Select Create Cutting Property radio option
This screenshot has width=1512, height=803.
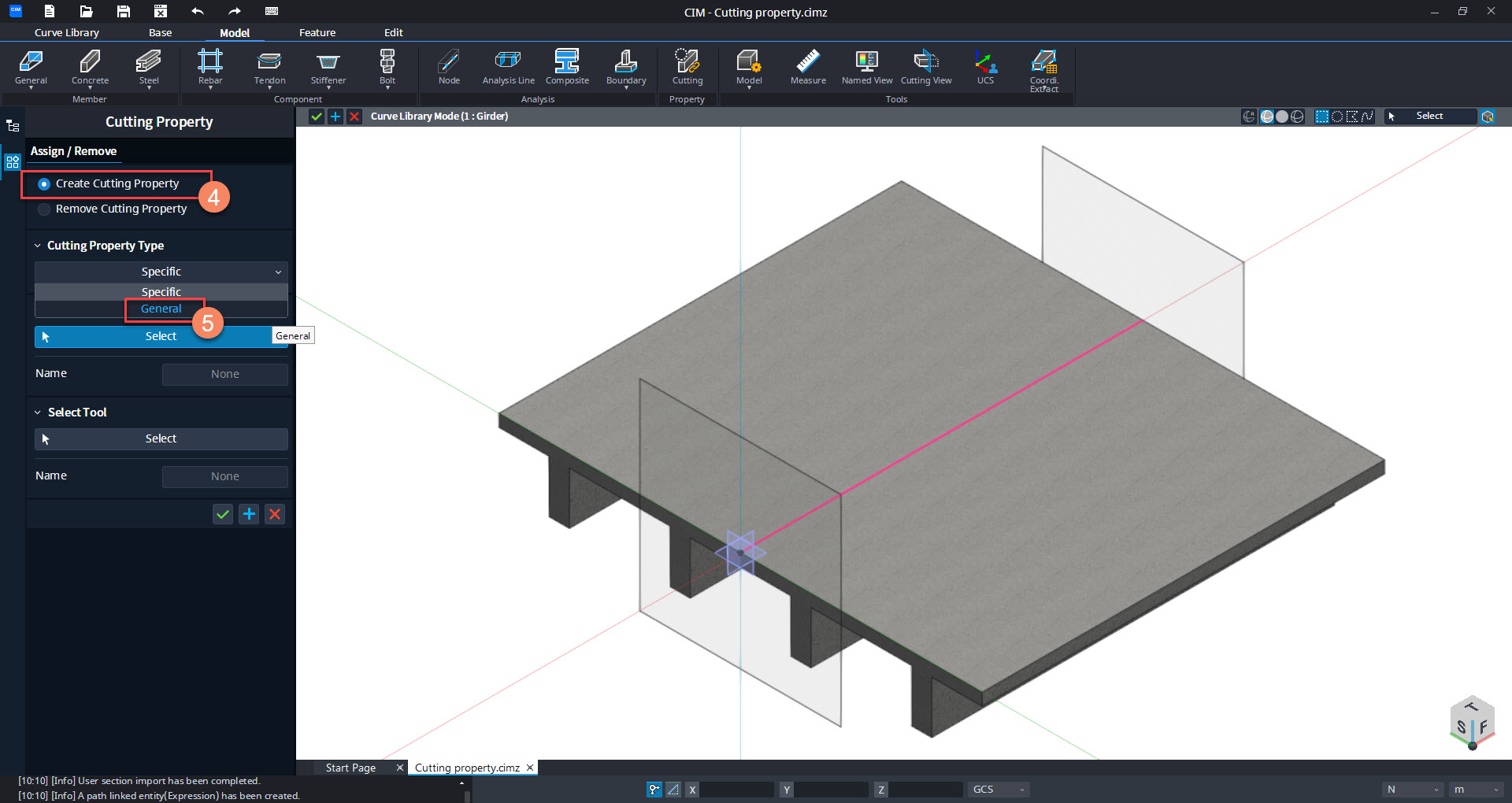tap(109, 183)
